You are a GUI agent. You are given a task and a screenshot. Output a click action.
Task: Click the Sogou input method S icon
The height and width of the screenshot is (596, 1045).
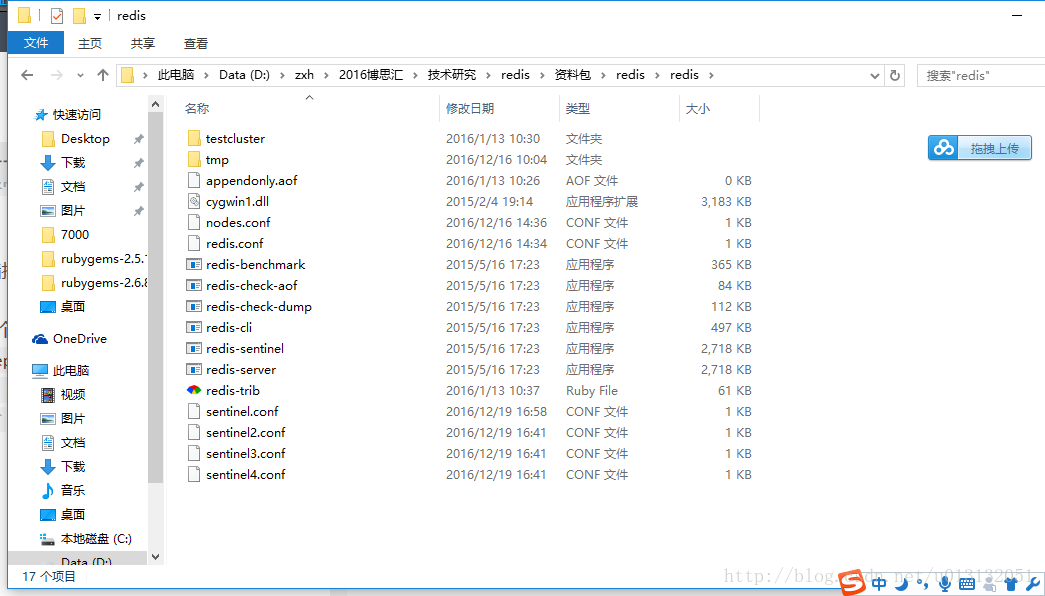[x=852, y=583]
